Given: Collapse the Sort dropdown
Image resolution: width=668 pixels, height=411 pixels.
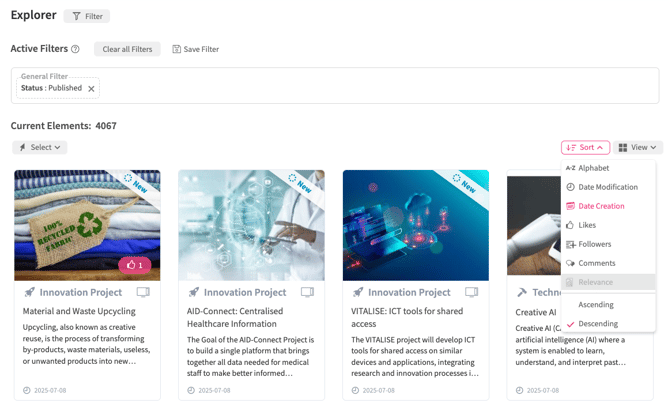Looking at the screenshot, I should click(x=585, y=147).
